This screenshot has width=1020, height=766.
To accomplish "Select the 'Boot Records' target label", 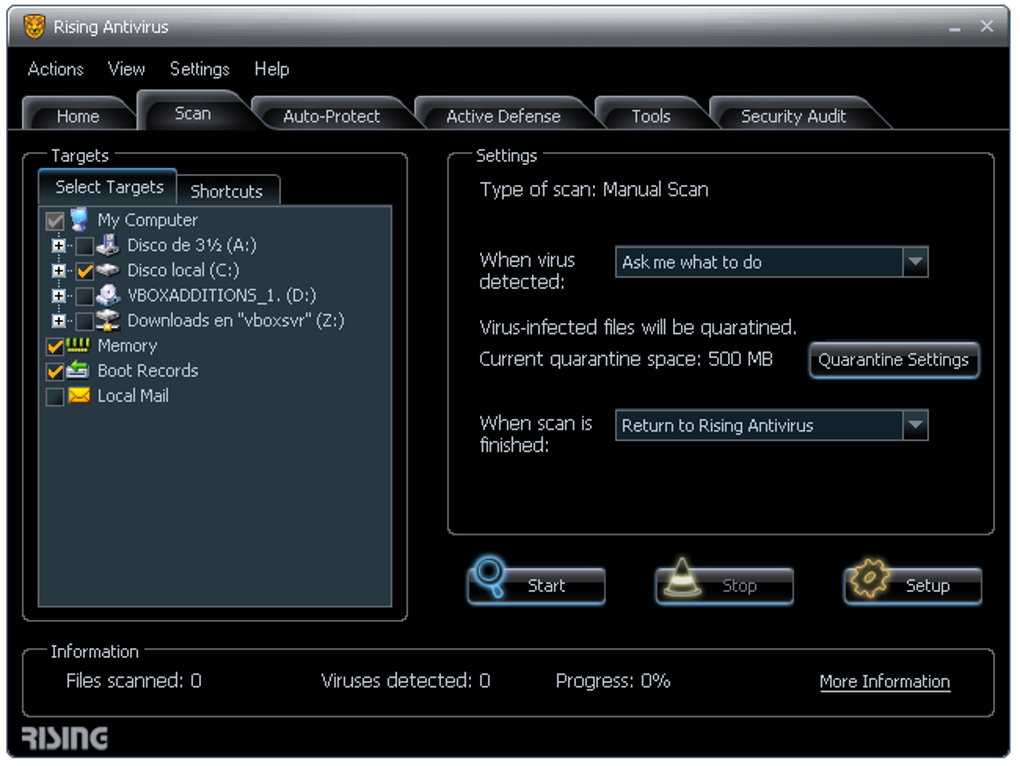I will click(x=148, y=370).
